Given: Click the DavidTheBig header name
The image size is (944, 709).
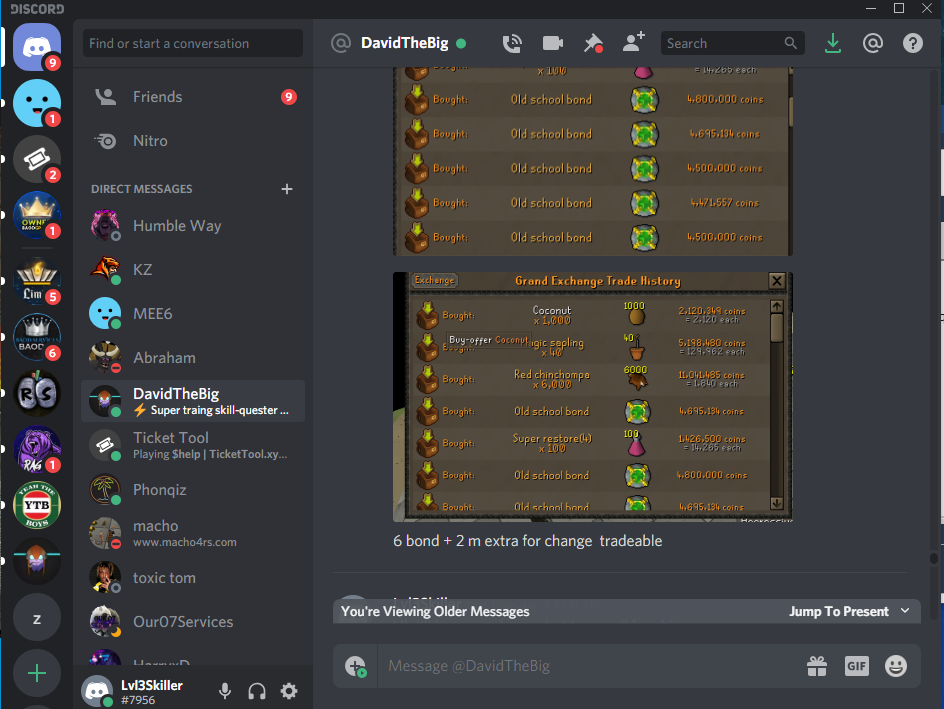Looking at the screenshot, I should pos(405,43).
